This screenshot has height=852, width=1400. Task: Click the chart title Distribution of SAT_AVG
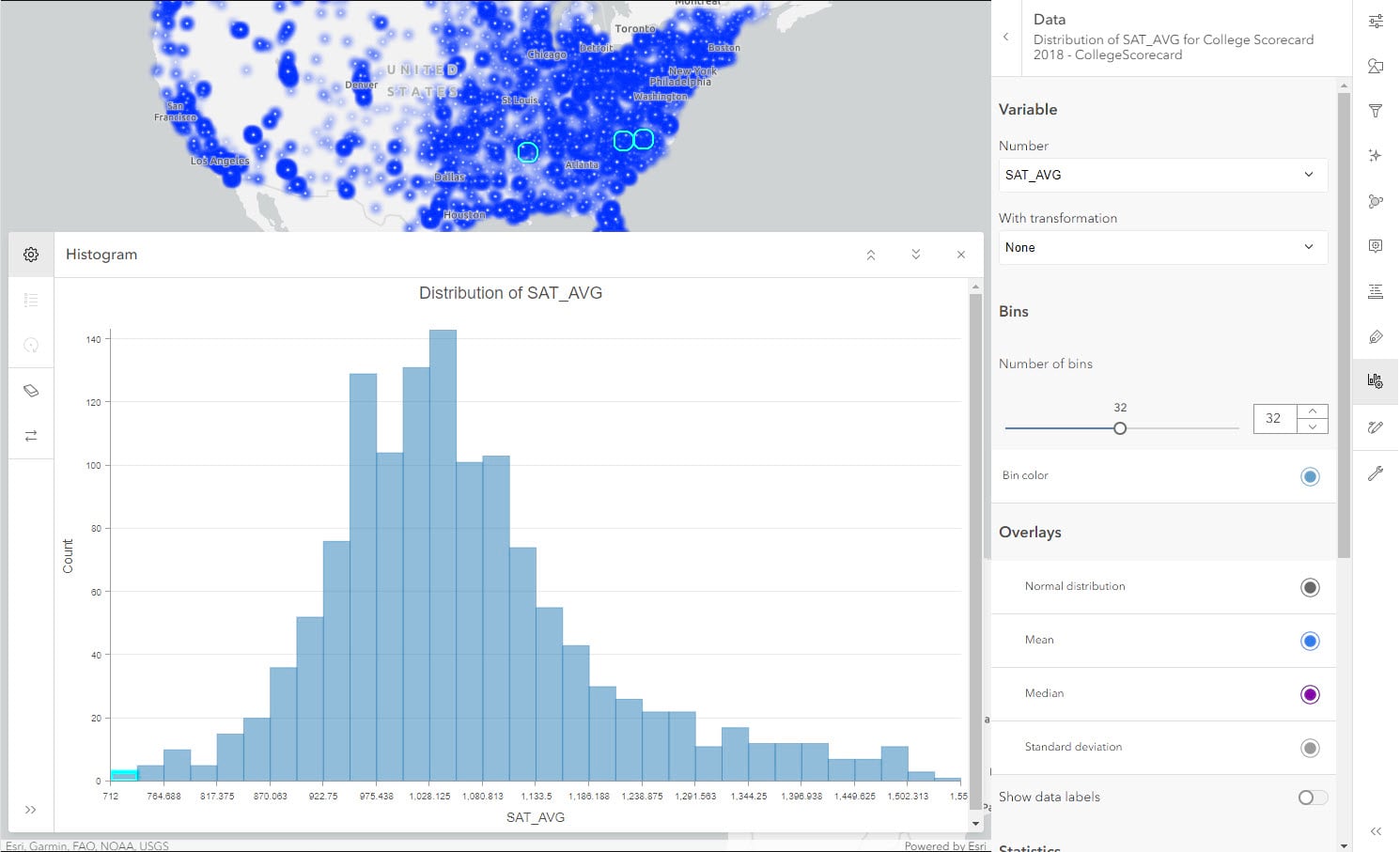(x=510, y=293)
